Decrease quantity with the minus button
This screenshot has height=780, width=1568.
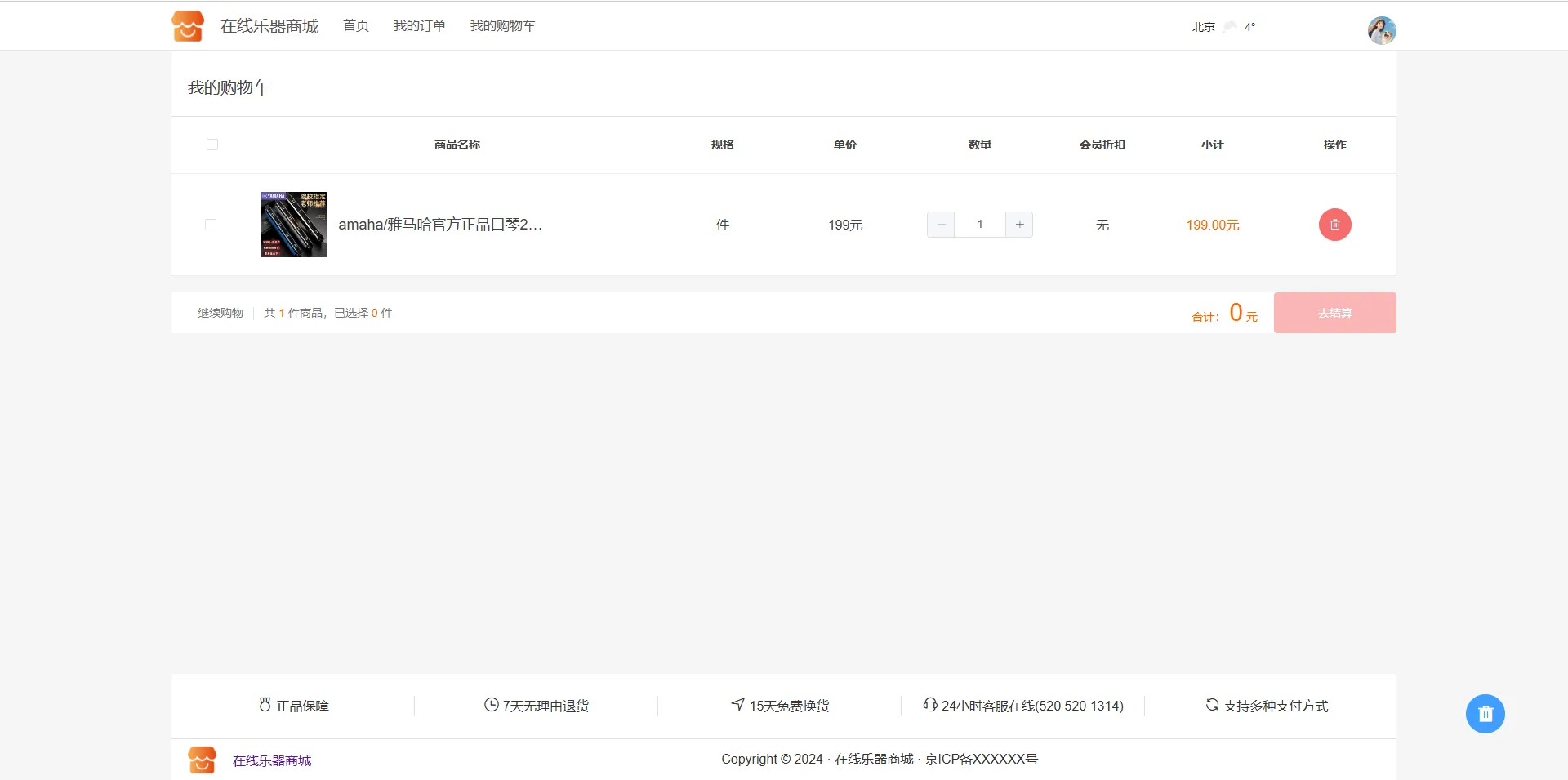coord(941,225)
